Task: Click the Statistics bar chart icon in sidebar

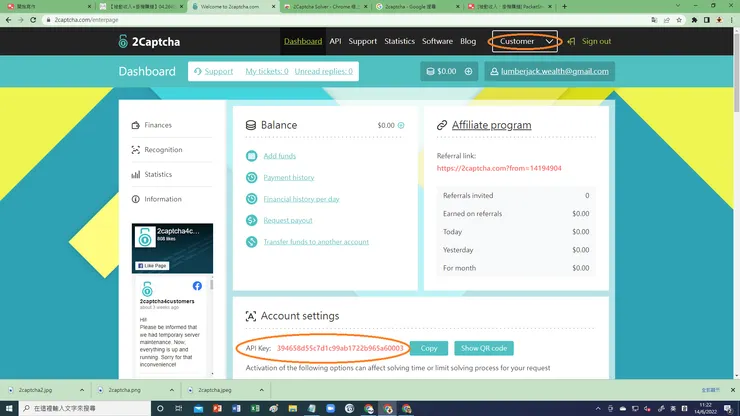Action: (135, 174)
